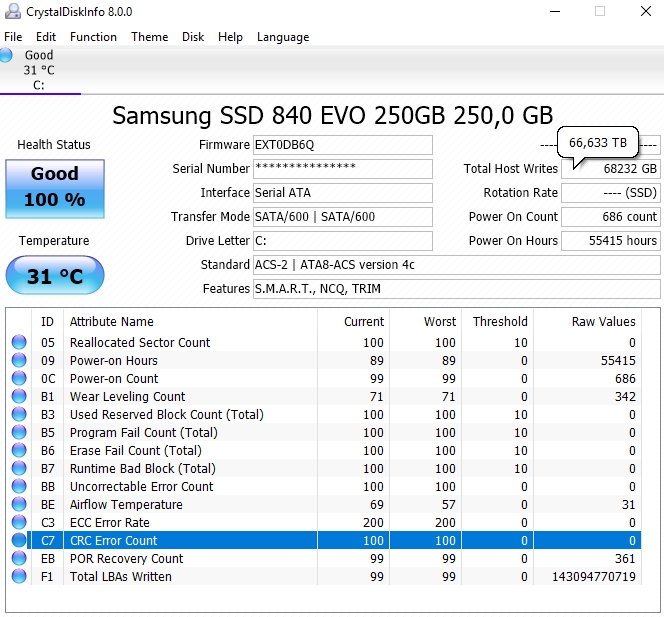Click the status orb for ECC Error Rate
664x617 pixels.
pos(19,522)
